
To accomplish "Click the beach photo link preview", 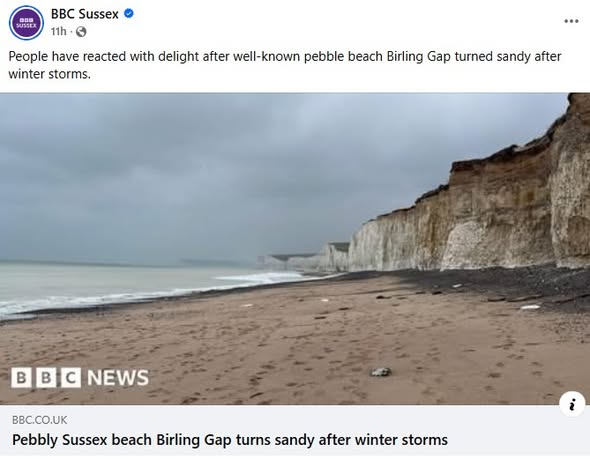I will point(295,249).
